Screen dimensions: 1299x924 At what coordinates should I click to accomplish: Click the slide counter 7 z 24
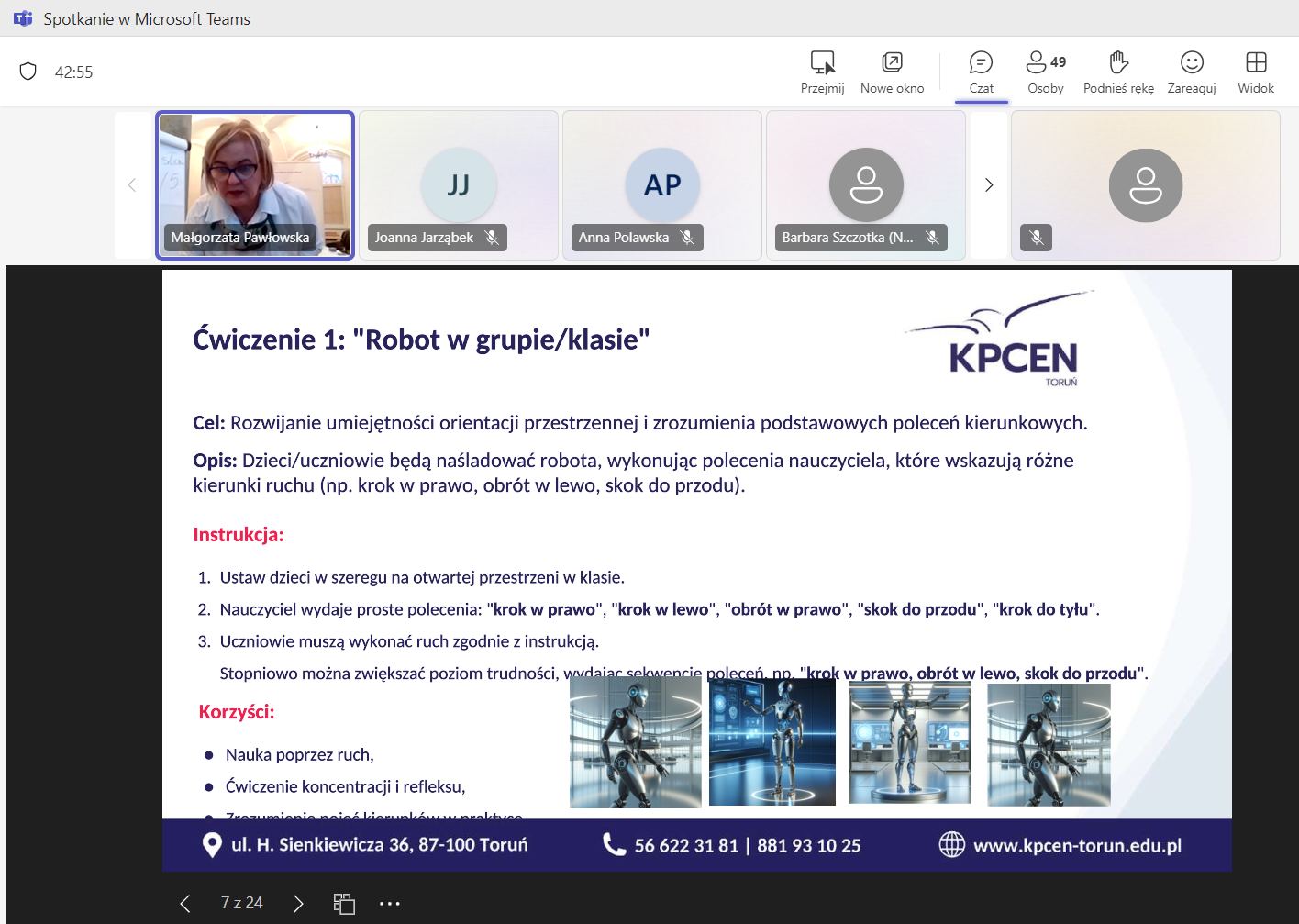(242, 903)
